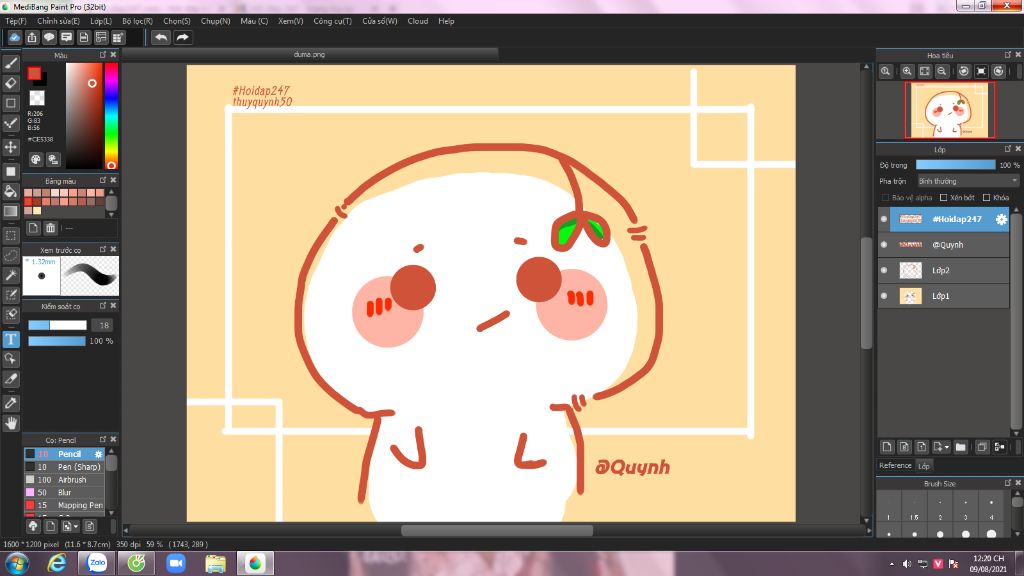Click the red foreground color swatch
Image resolution: width=1024 pixels, height=576 pixels.
(x=34, y=73)
